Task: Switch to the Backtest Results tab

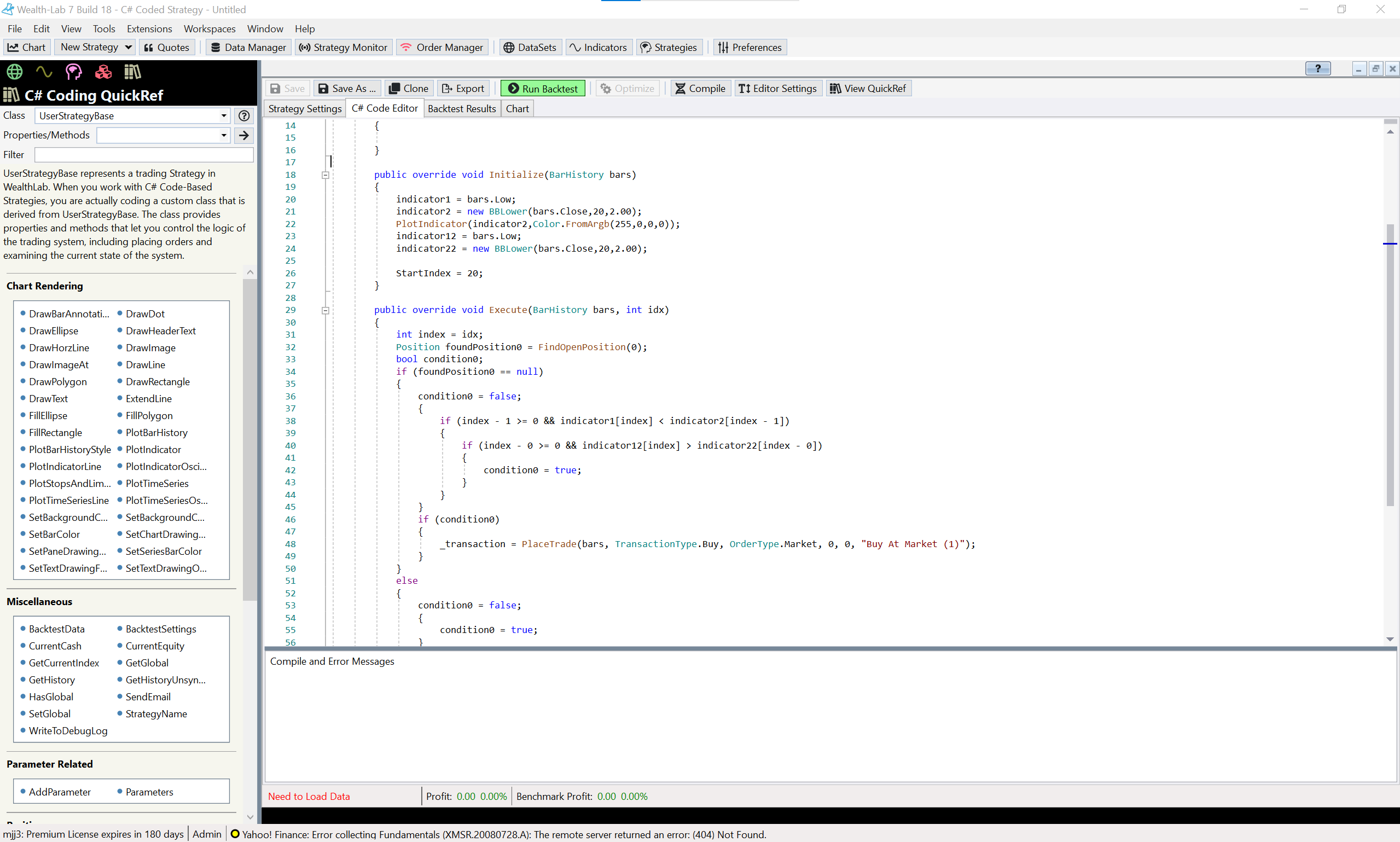Action: pyautogui.click(x=461, y=108)
